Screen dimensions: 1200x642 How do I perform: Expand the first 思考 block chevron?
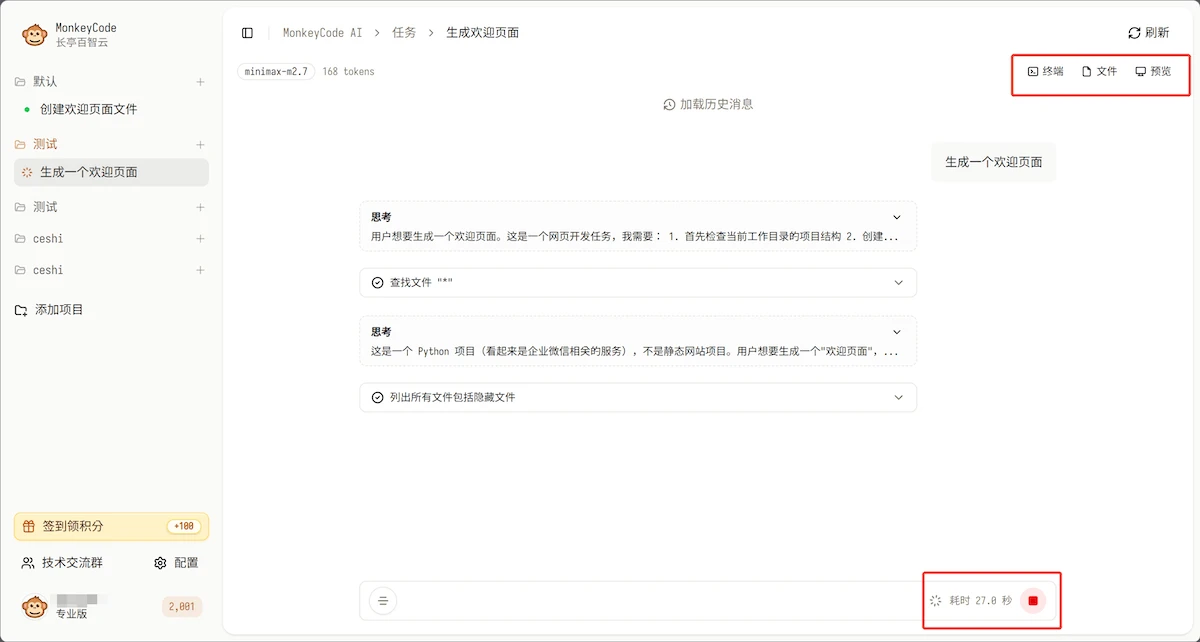tap(897, 217)
